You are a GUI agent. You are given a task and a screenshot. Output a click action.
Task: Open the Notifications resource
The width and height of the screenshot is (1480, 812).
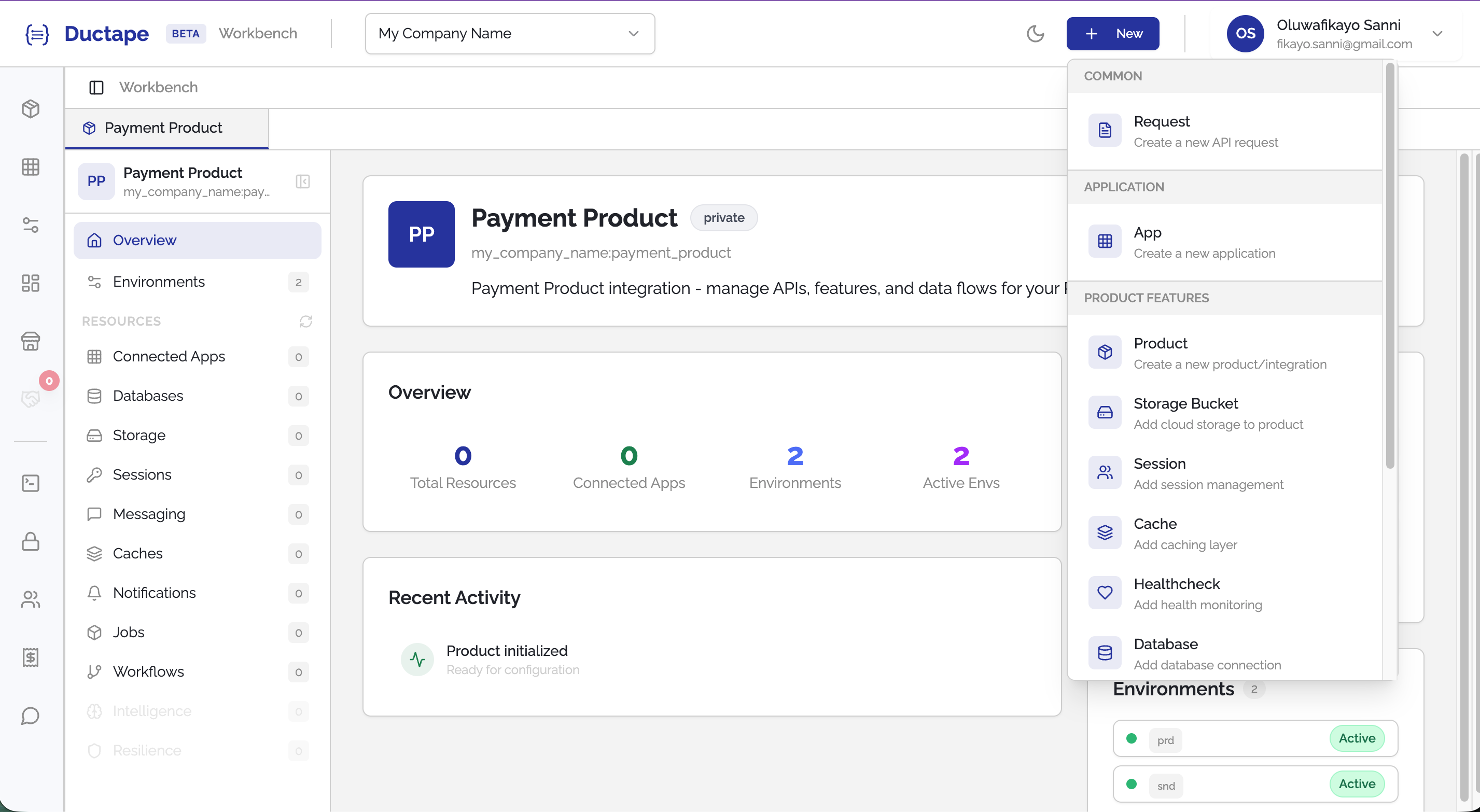click(154, 593)
